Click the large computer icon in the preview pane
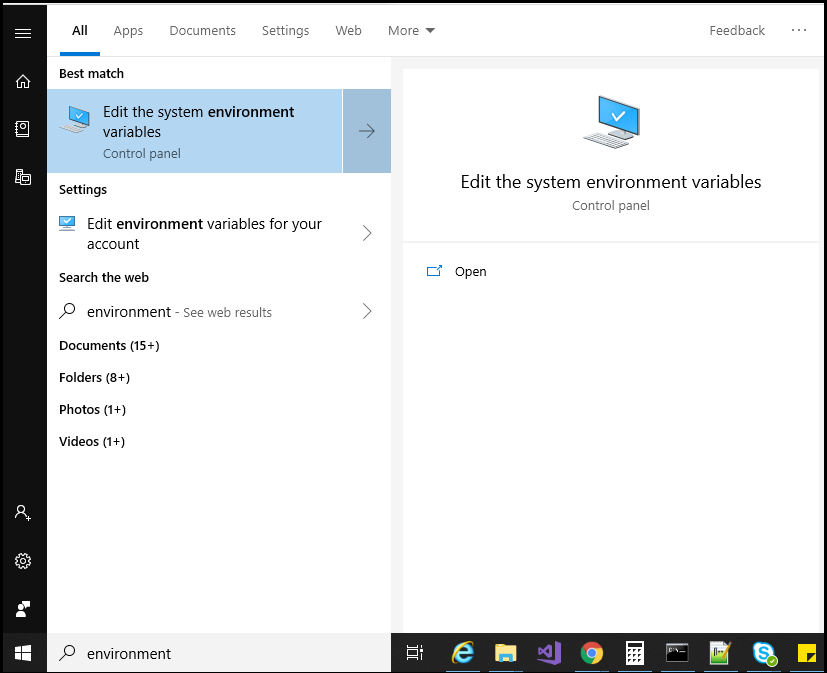Screen dimensions: 827x673 pyautogui.click(x=611, y=122)
